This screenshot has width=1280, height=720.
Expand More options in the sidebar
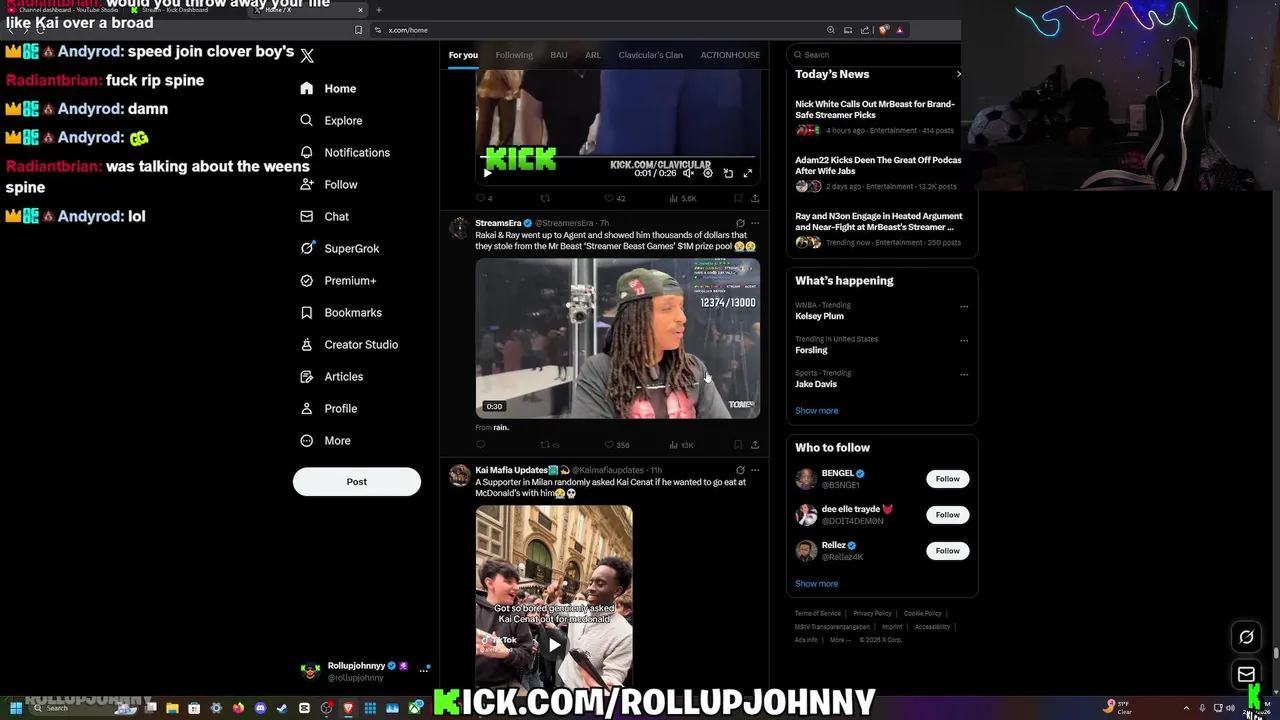coord(325,440)
